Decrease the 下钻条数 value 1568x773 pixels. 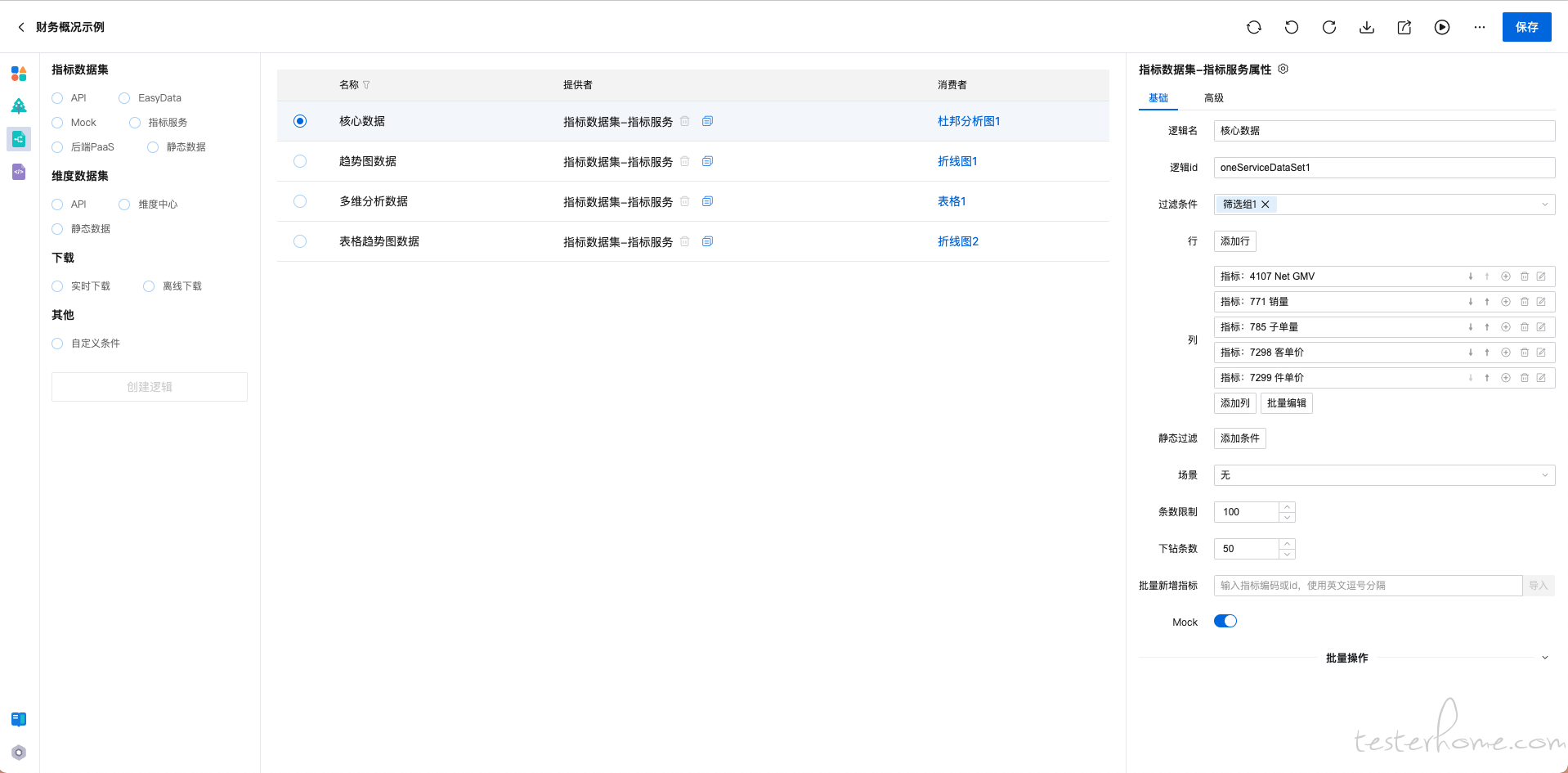click(1287, 554)
